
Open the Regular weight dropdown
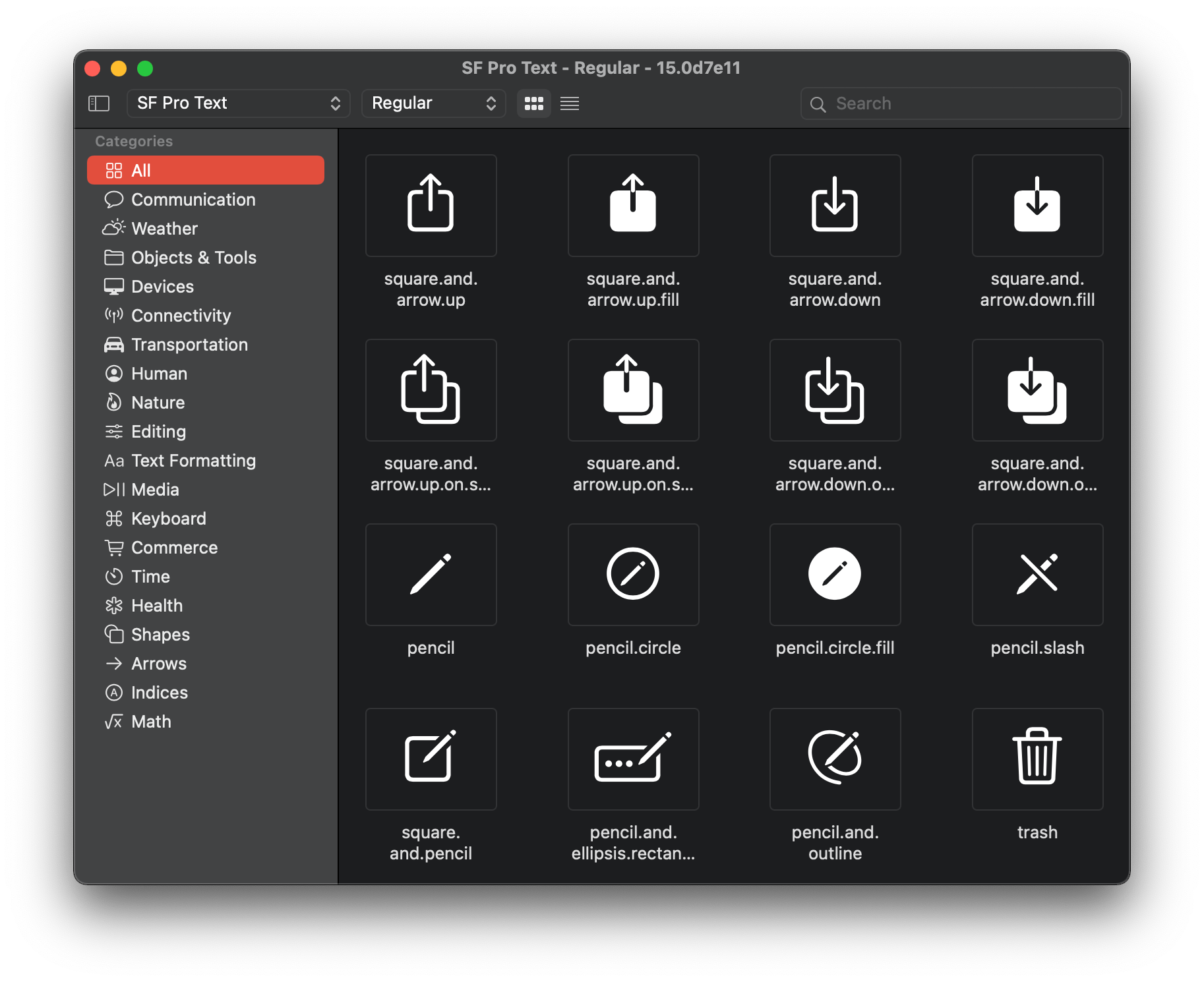click(433, 103)
